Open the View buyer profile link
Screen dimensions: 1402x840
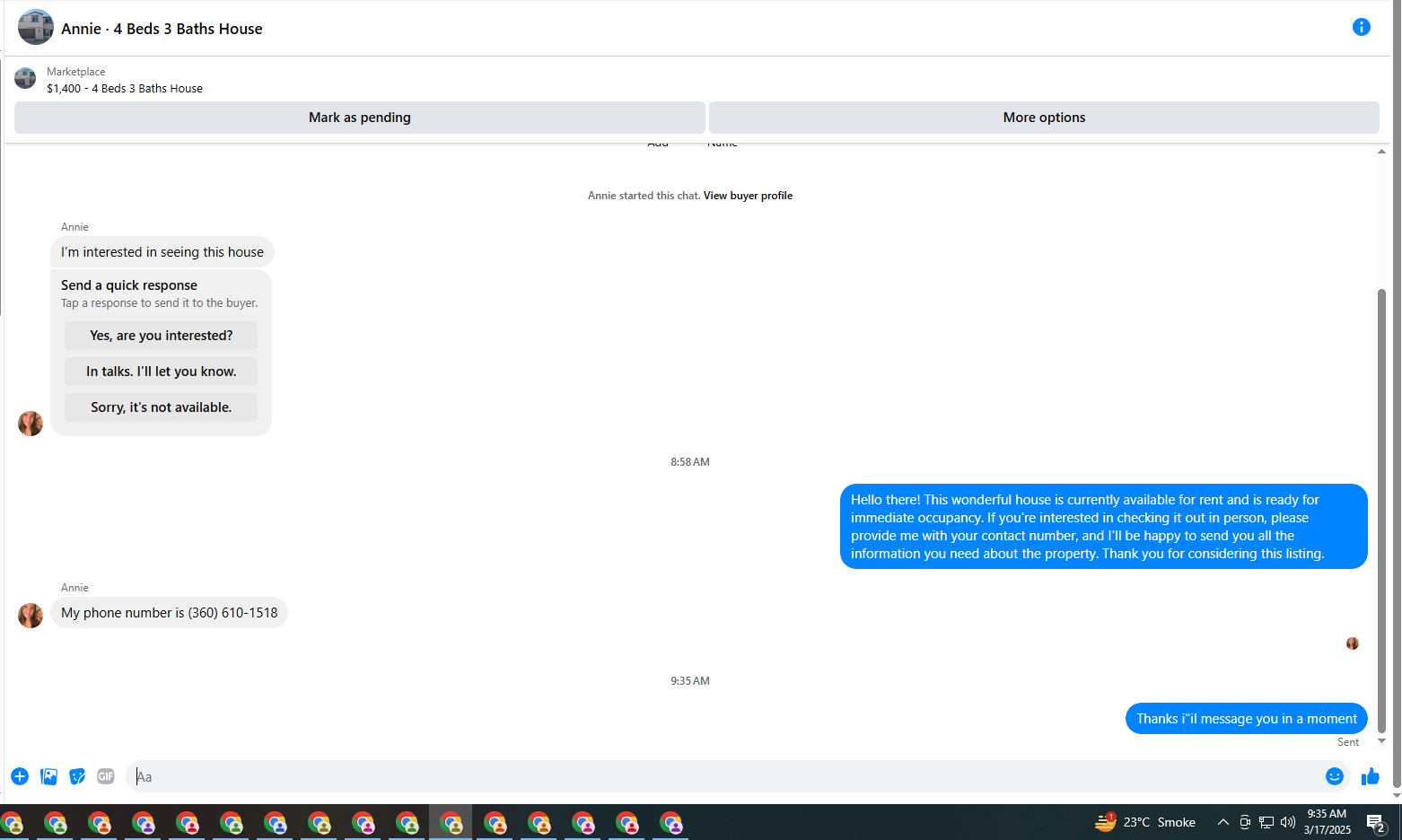748,196
